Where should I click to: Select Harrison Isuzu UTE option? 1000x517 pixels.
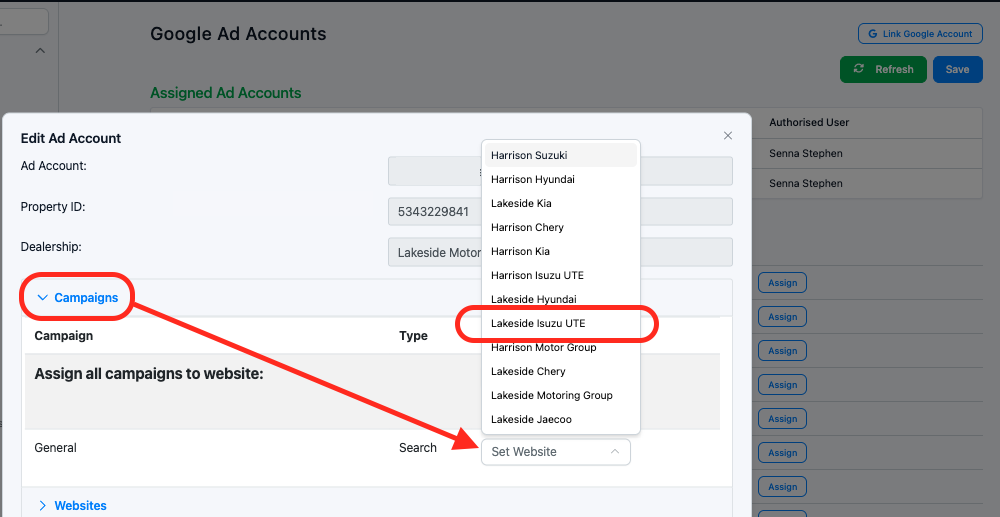(x=537, y=276)
